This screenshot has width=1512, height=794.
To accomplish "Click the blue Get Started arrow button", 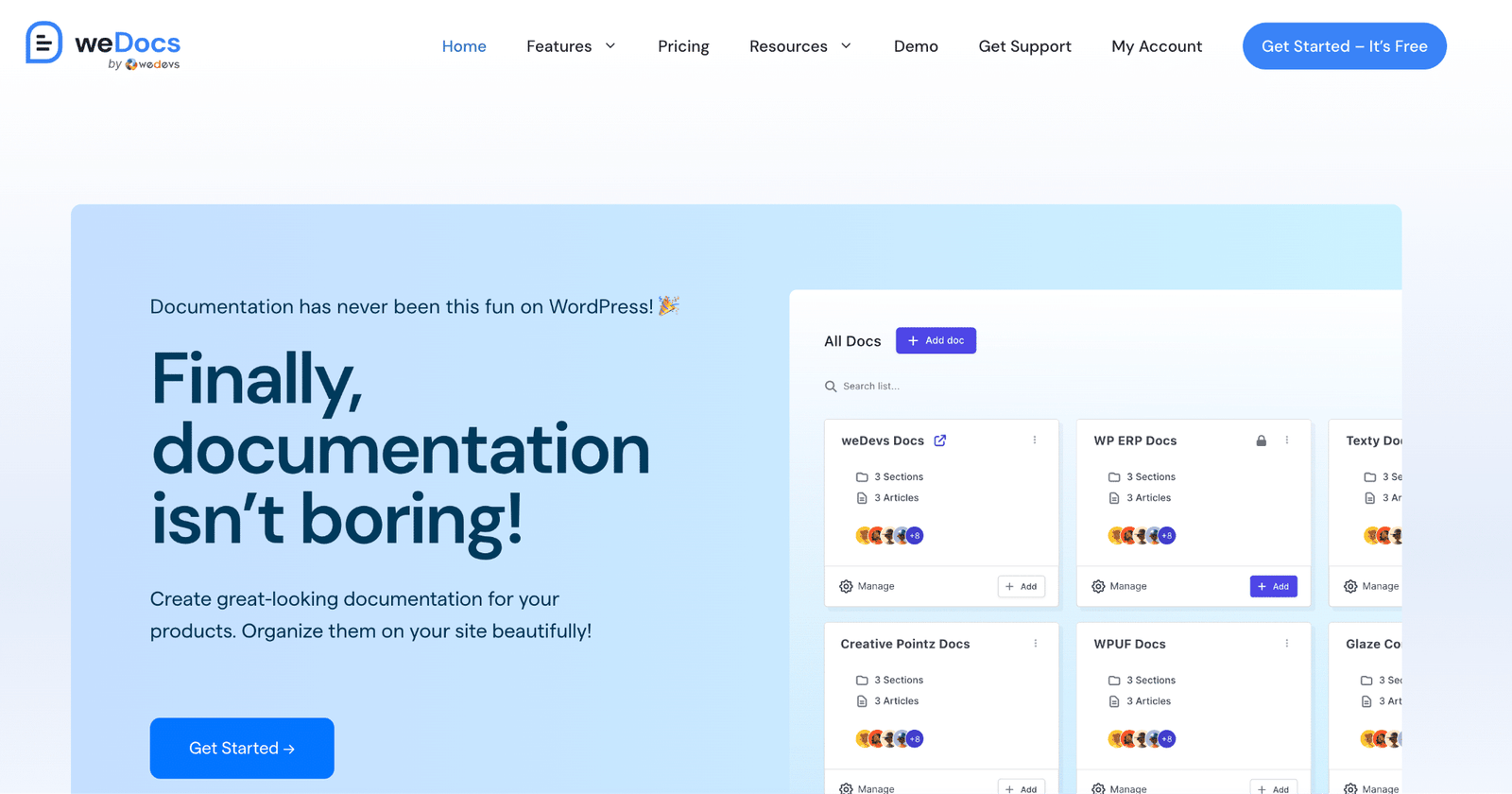I will coord(242,748).
